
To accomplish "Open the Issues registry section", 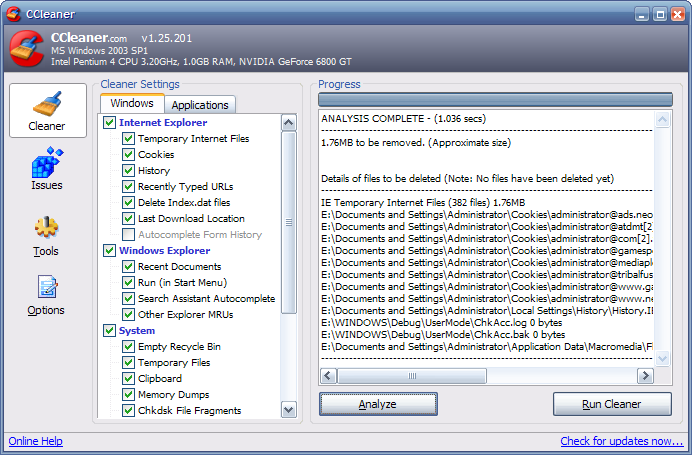I will click(x=47, y=169).
